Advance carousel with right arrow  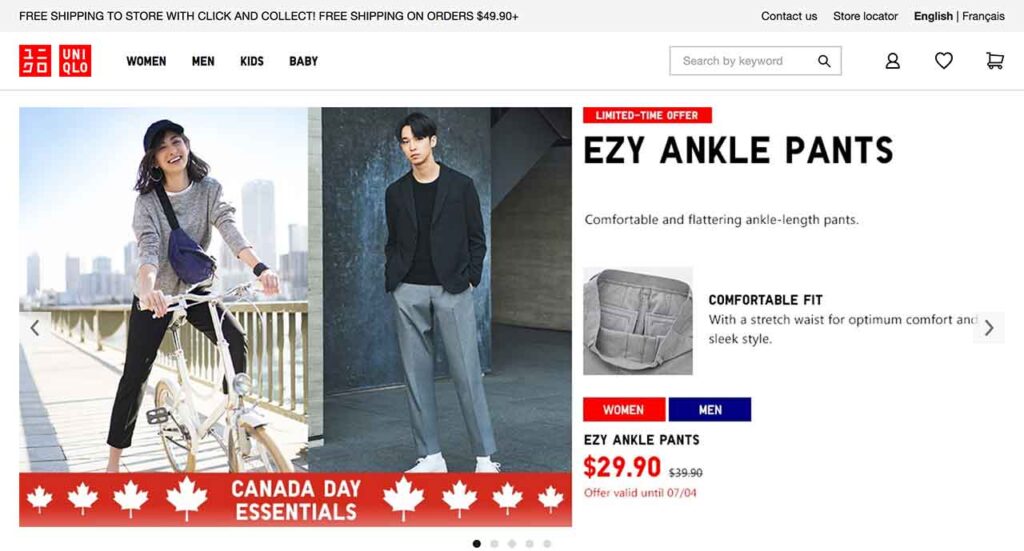pyautogui.click(x=988, y=328)
